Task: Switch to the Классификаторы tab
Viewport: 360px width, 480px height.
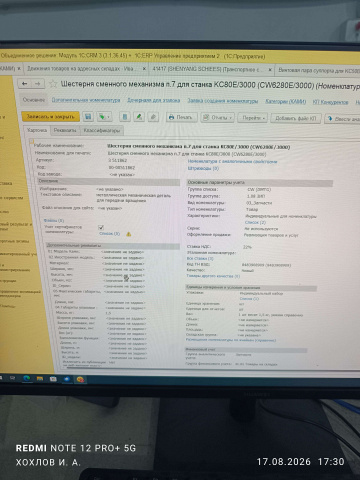Action: point(102,130)
